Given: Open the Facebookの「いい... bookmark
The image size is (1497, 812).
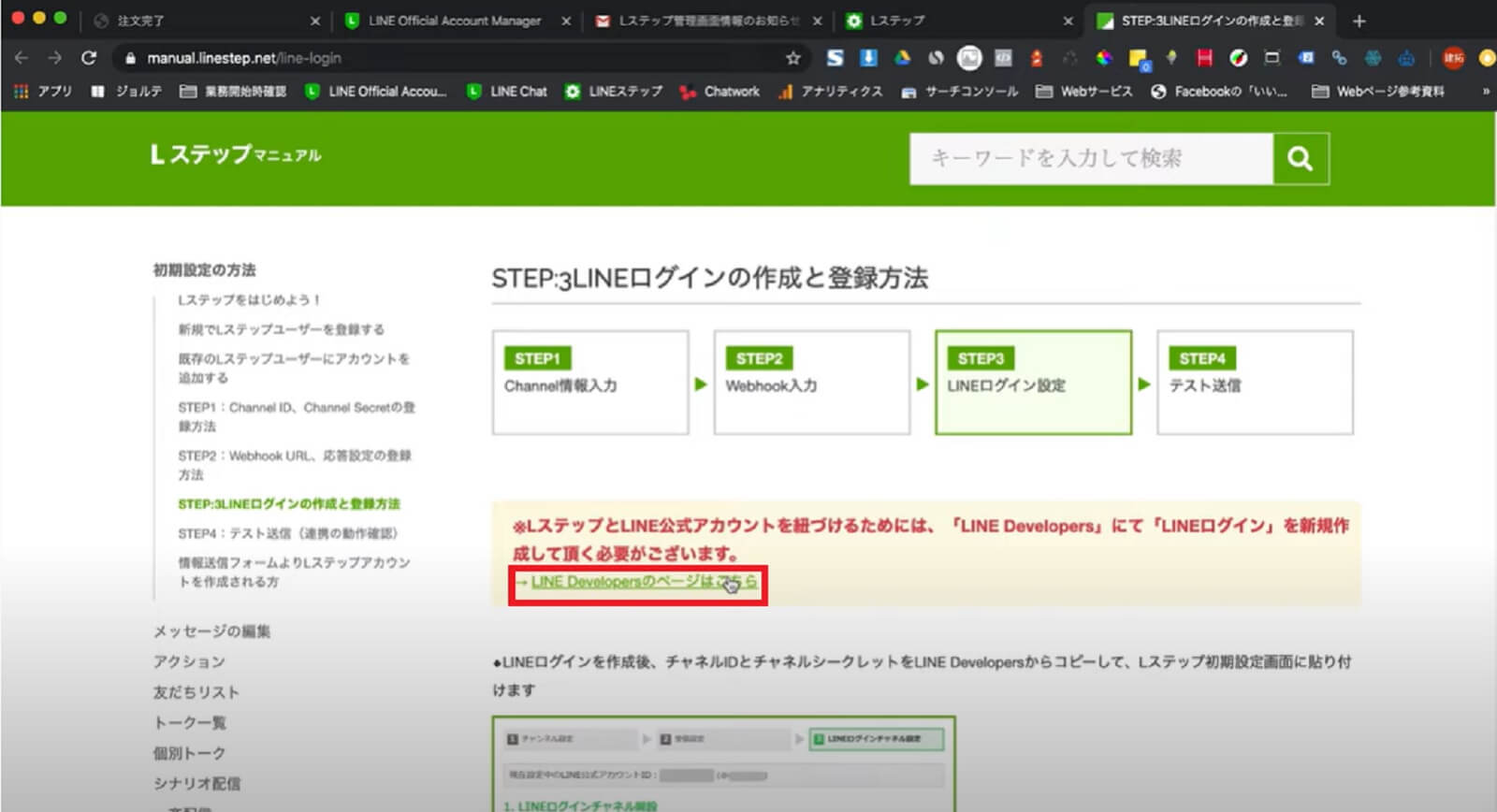Looking at the screenshot, I should pos(1219,91).
